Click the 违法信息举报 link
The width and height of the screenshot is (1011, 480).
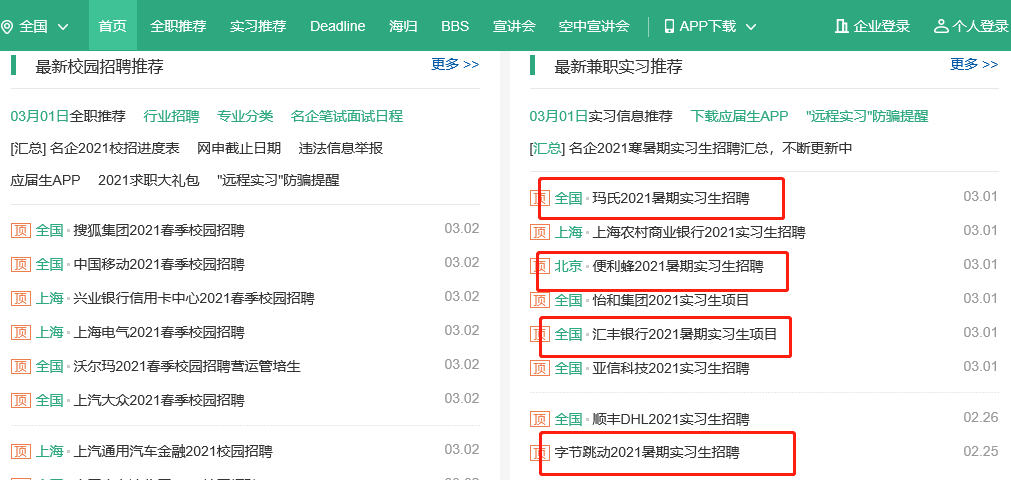pyautogui.click(x=340, y=148)
